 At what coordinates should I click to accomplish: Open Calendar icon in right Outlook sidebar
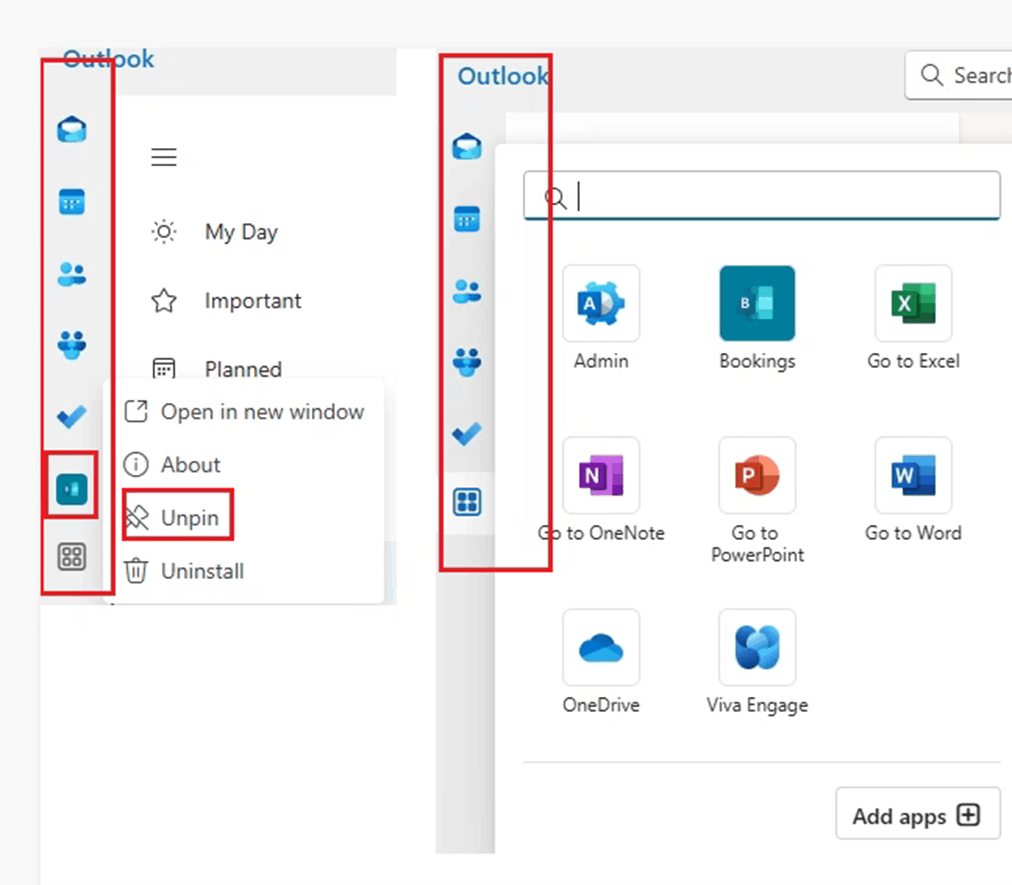pos(467,219)
